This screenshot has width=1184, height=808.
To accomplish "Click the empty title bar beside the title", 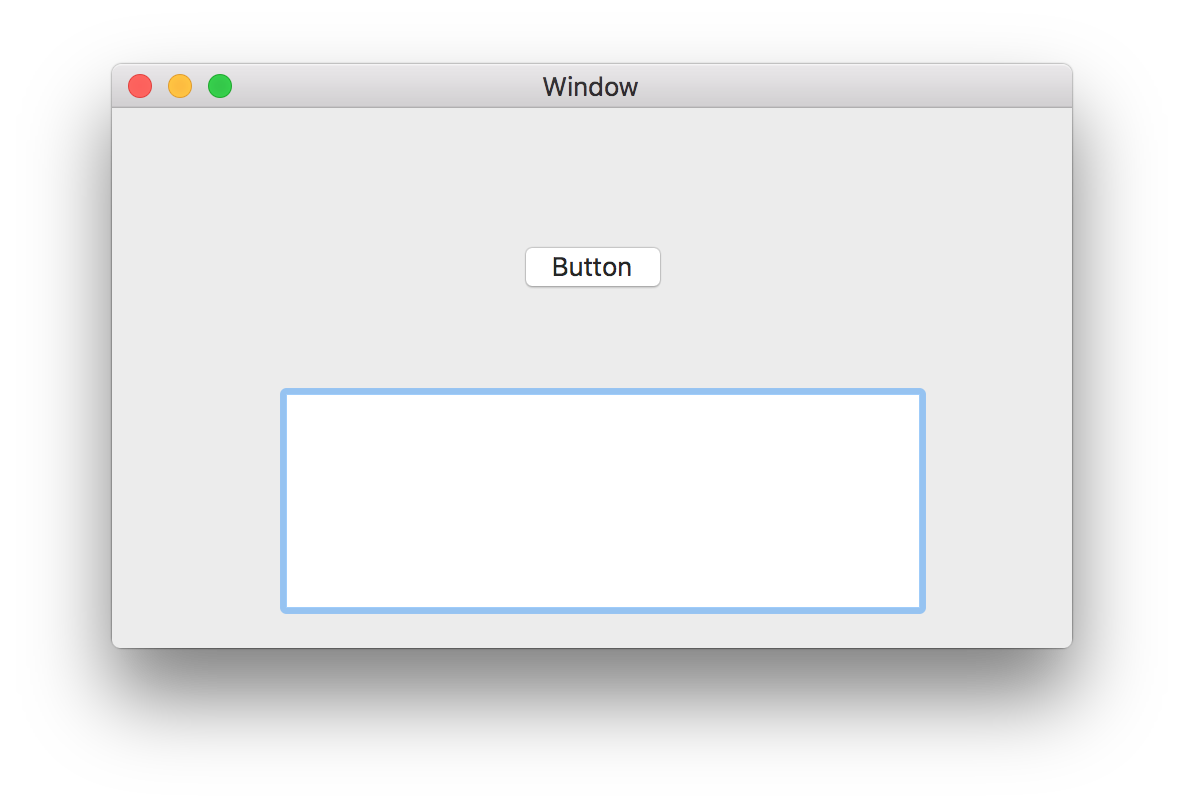I will 853,86.
